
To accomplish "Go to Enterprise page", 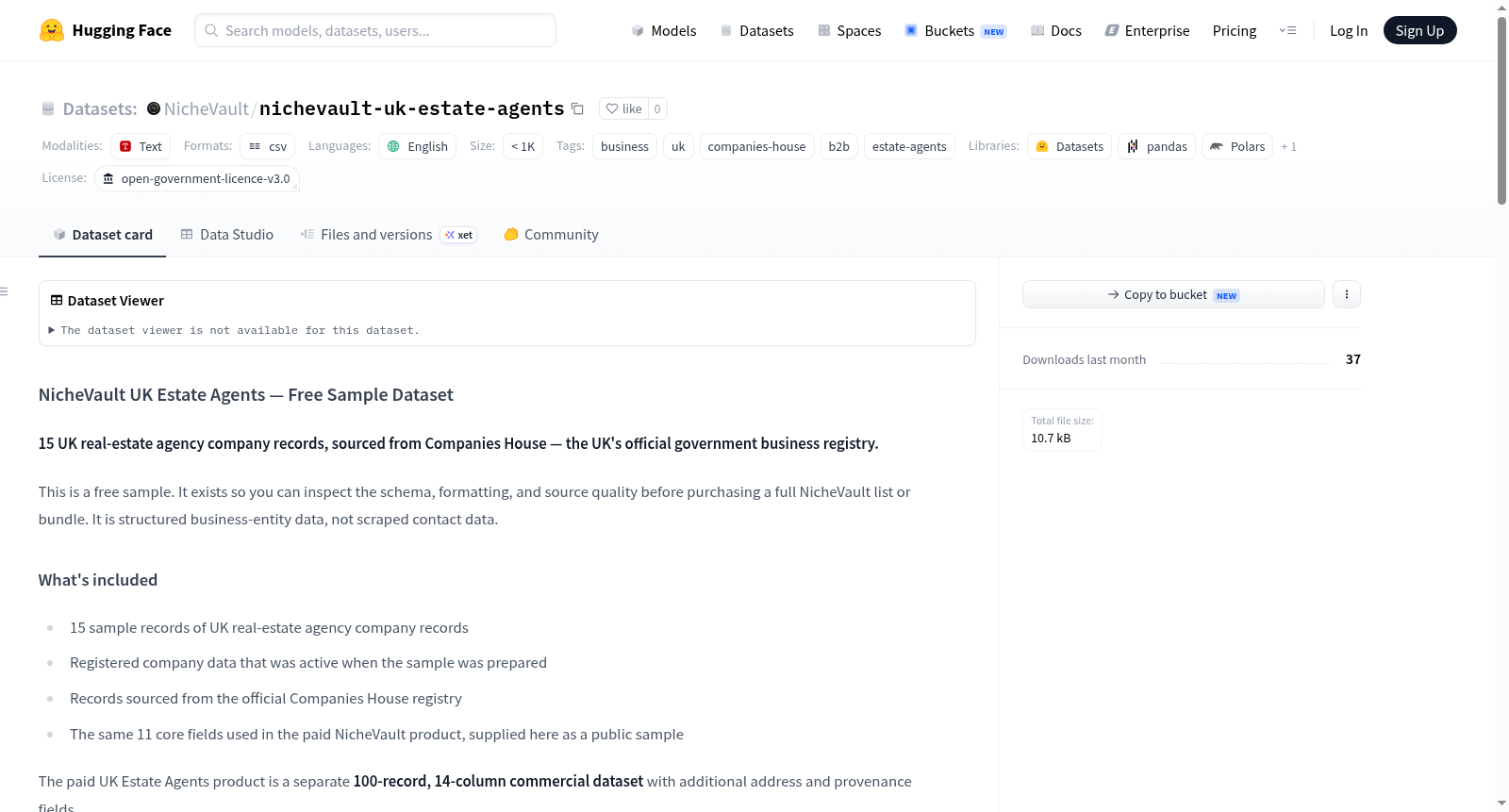I will click(x=1147, y=30).
